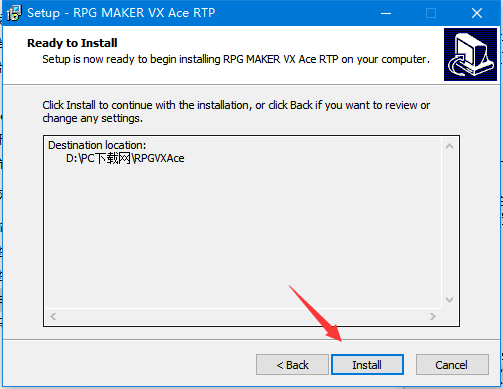
Task: Click the 'Click Install to continue' instruction text
Action: click(236, 111)
